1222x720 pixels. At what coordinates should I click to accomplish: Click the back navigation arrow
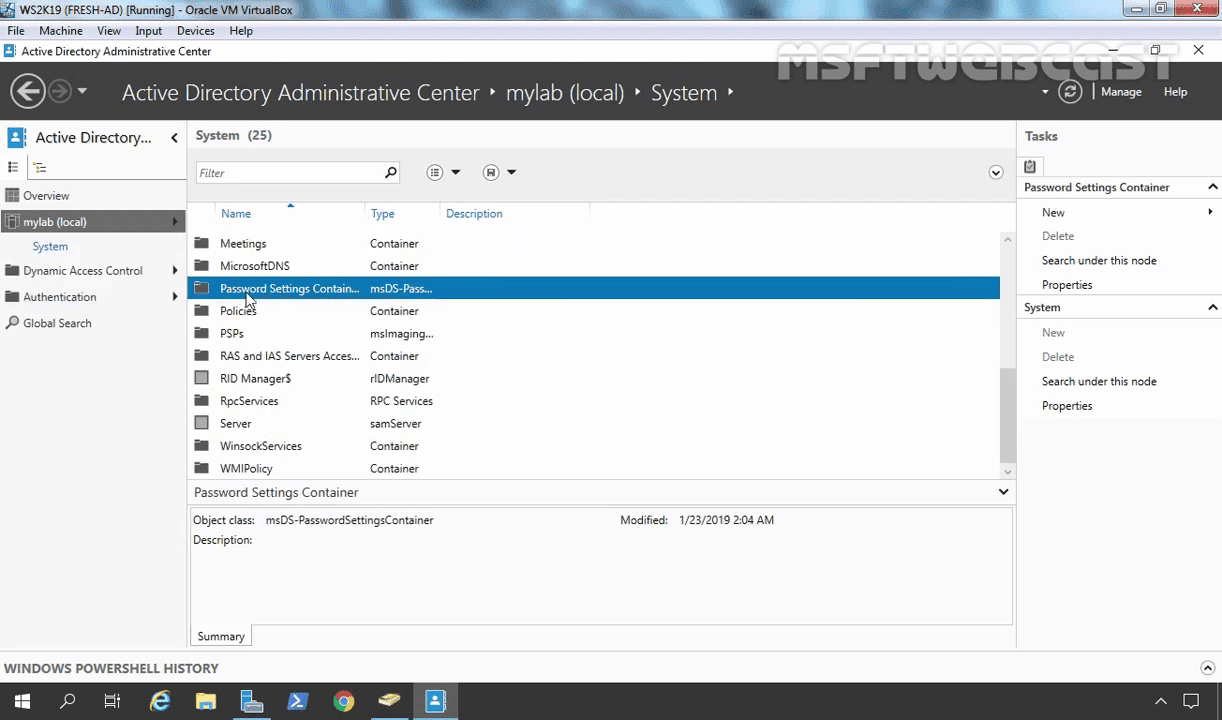[x=28, y=92]
